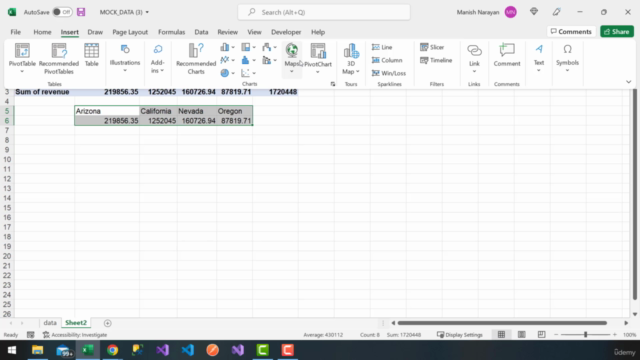Insert a scatter or bubble chart
Viewport: 640px width, 360px height.
[248, 73]
